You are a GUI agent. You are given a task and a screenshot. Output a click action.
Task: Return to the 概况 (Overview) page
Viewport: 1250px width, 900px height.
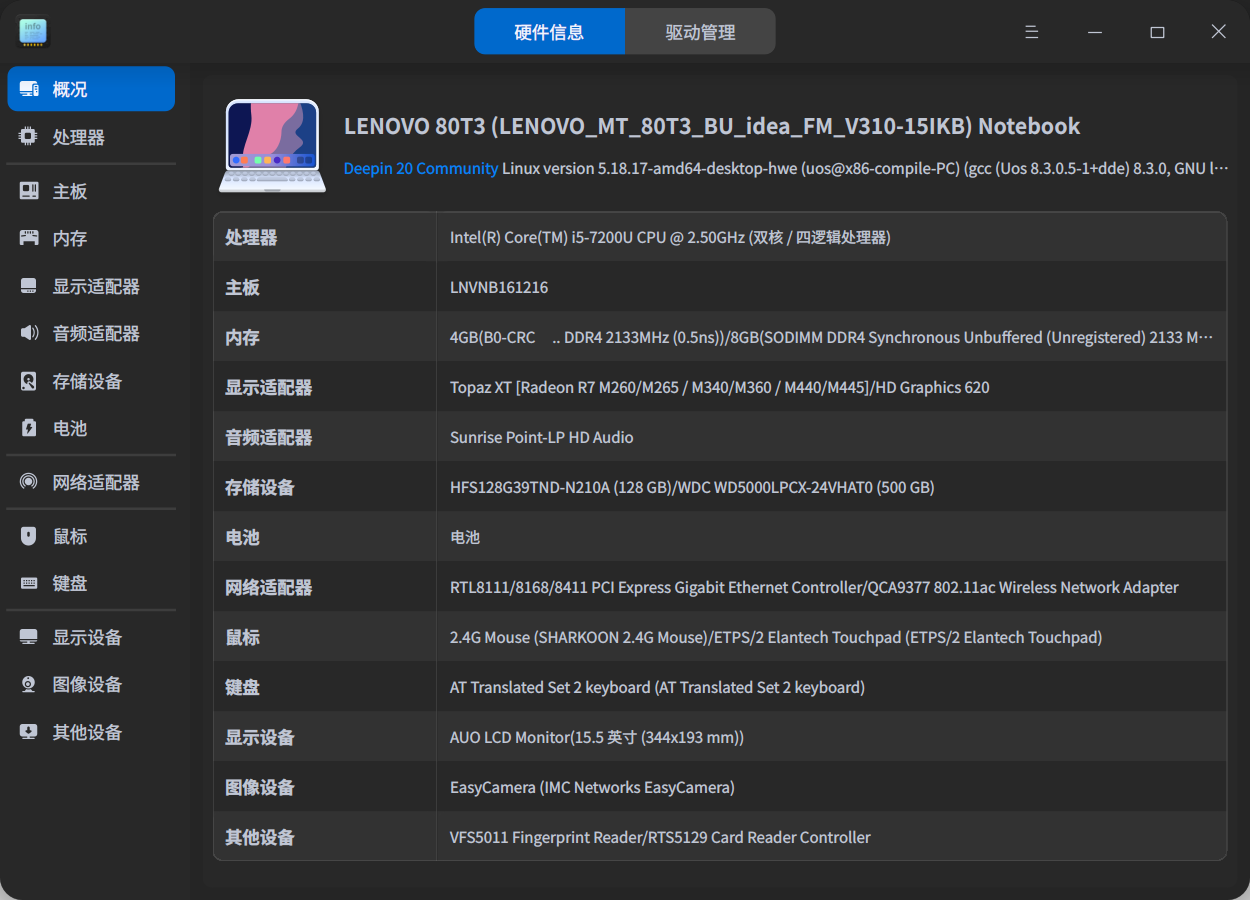point(70,88)
